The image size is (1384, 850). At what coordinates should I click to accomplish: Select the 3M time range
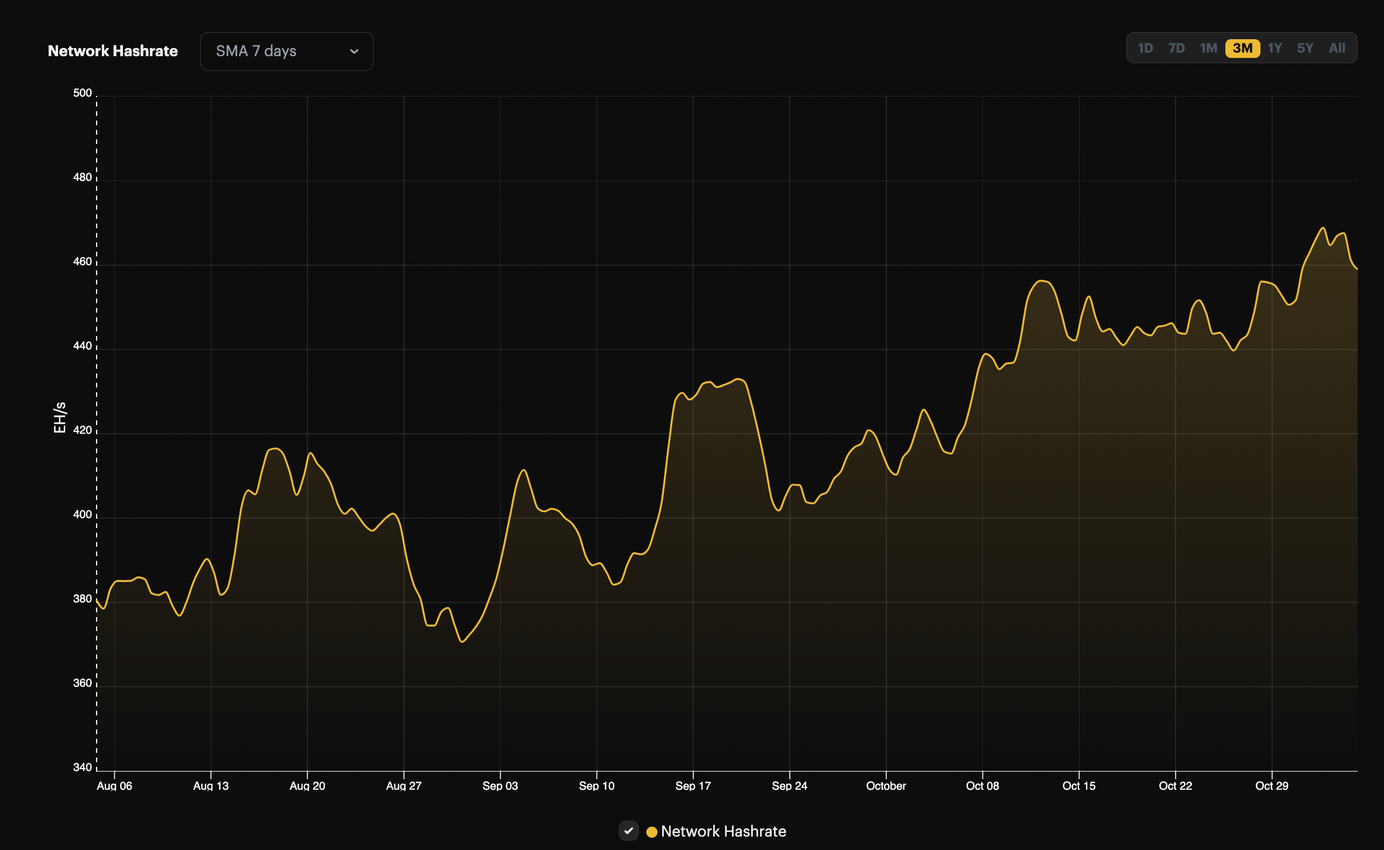[x=1242, y=48]
